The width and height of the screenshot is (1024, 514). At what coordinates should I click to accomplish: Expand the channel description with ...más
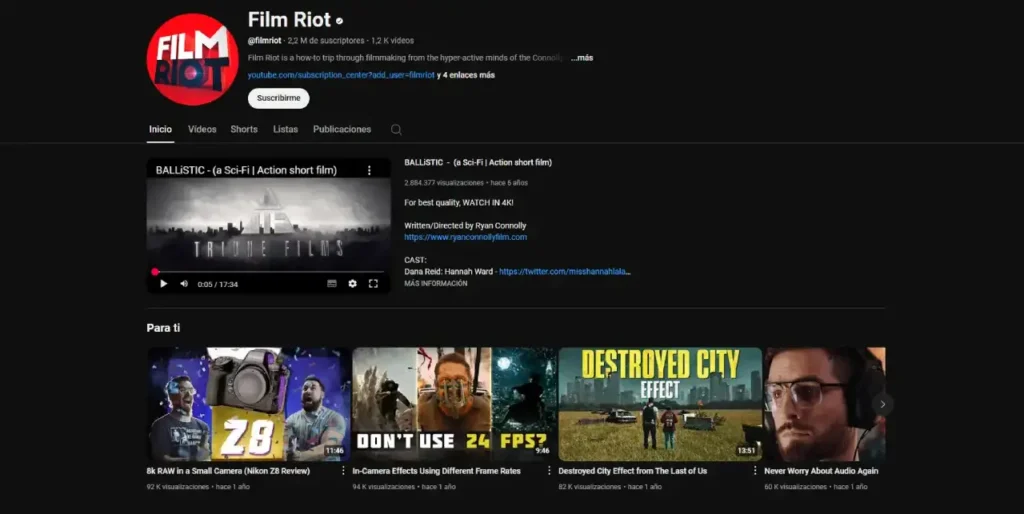582,57
